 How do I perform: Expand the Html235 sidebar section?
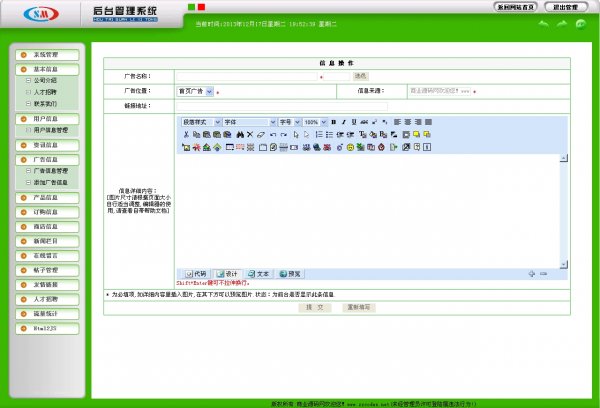coord(47,328)
